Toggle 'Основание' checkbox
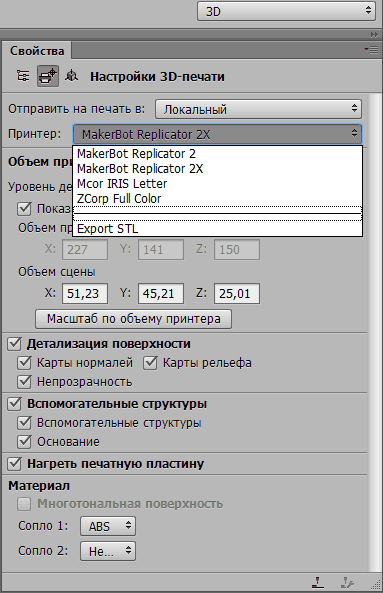 (24, 441)
